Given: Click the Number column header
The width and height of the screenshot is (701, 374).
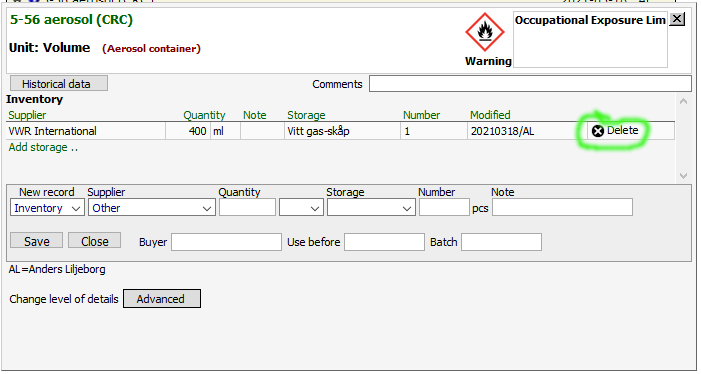Looking at the screenshot, I should (x=421, y=115).
